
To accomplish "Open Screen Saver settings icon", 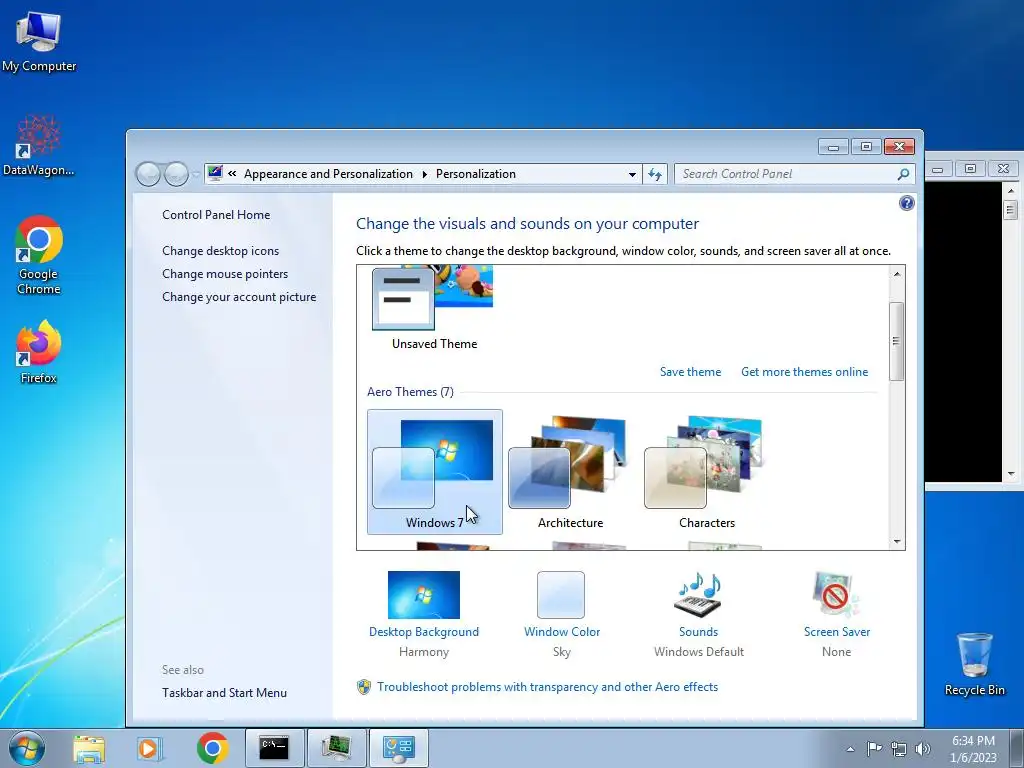I will (x=837, y=595).
